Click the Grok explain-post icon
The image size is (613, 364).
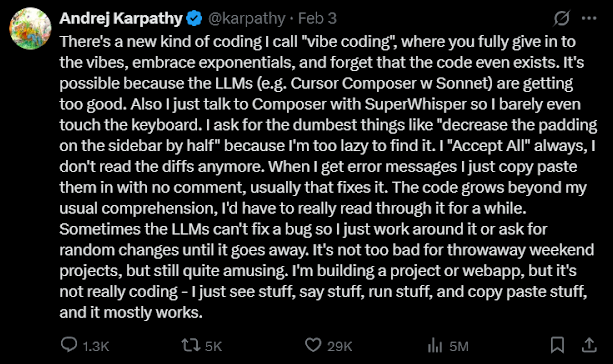coord(562,18)
